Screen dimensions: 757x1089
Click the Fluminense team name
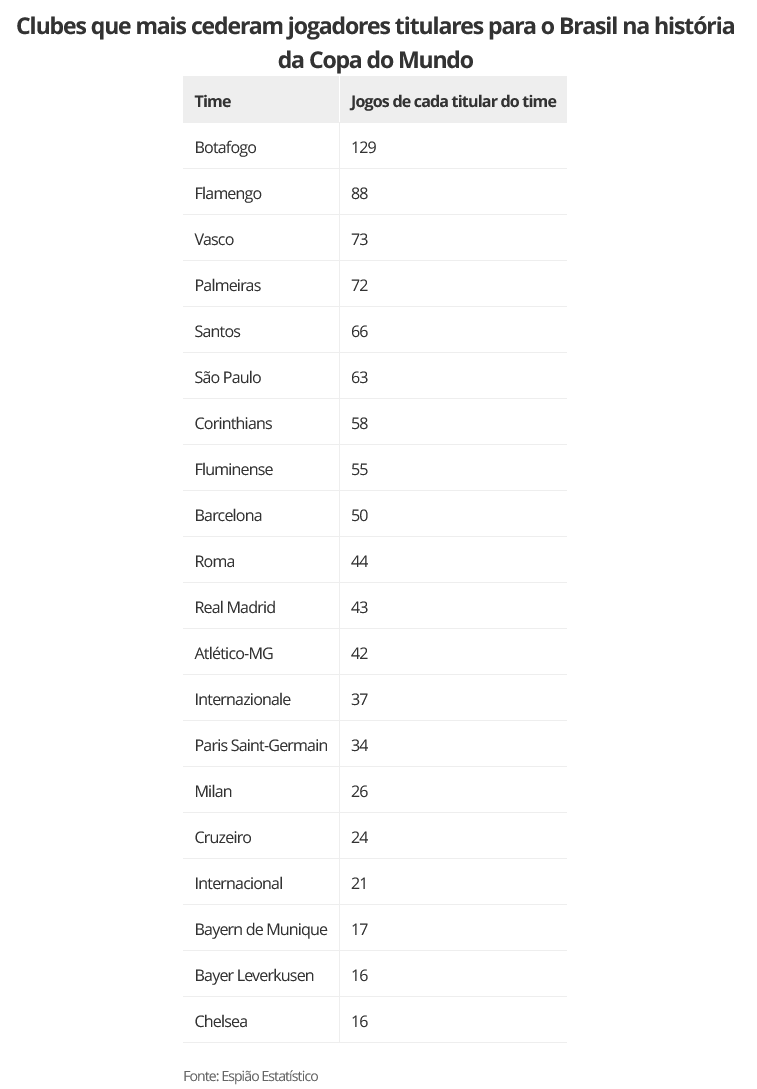coord(233,469)
